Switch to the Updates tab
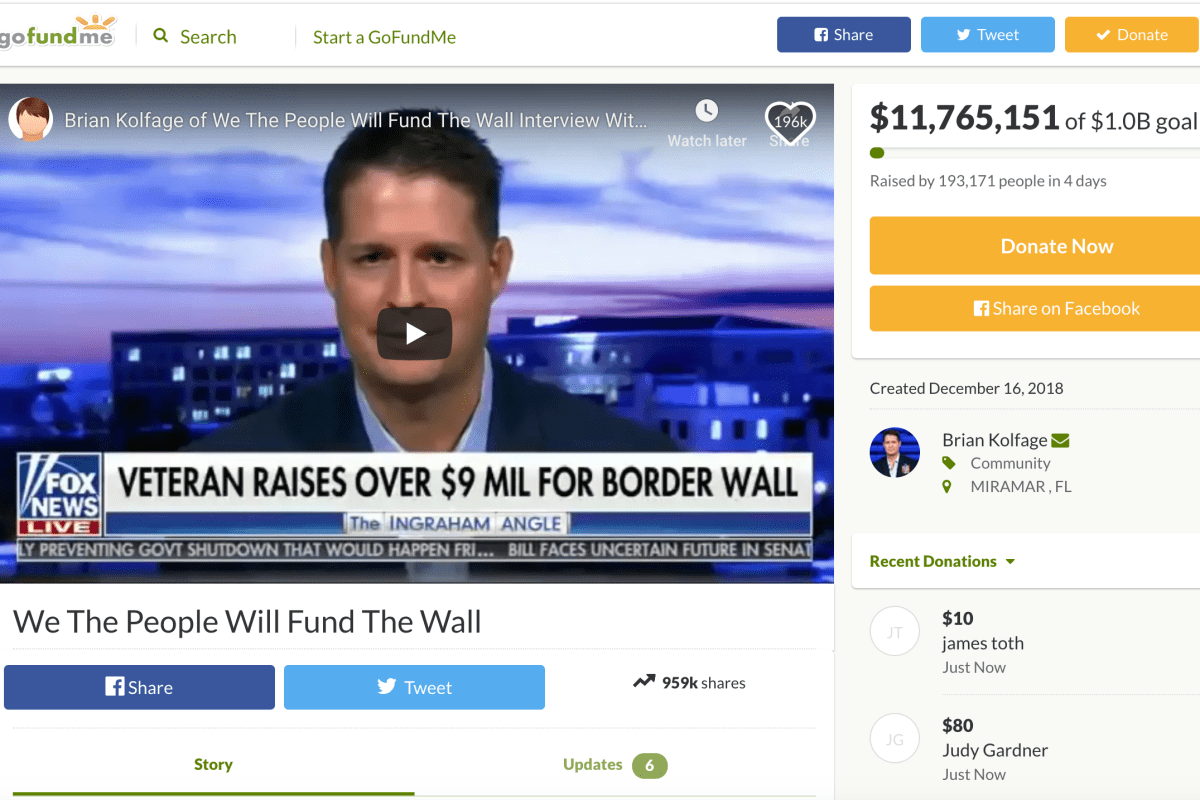Screen dimensions: 1200x800 [x=615, y=765]
